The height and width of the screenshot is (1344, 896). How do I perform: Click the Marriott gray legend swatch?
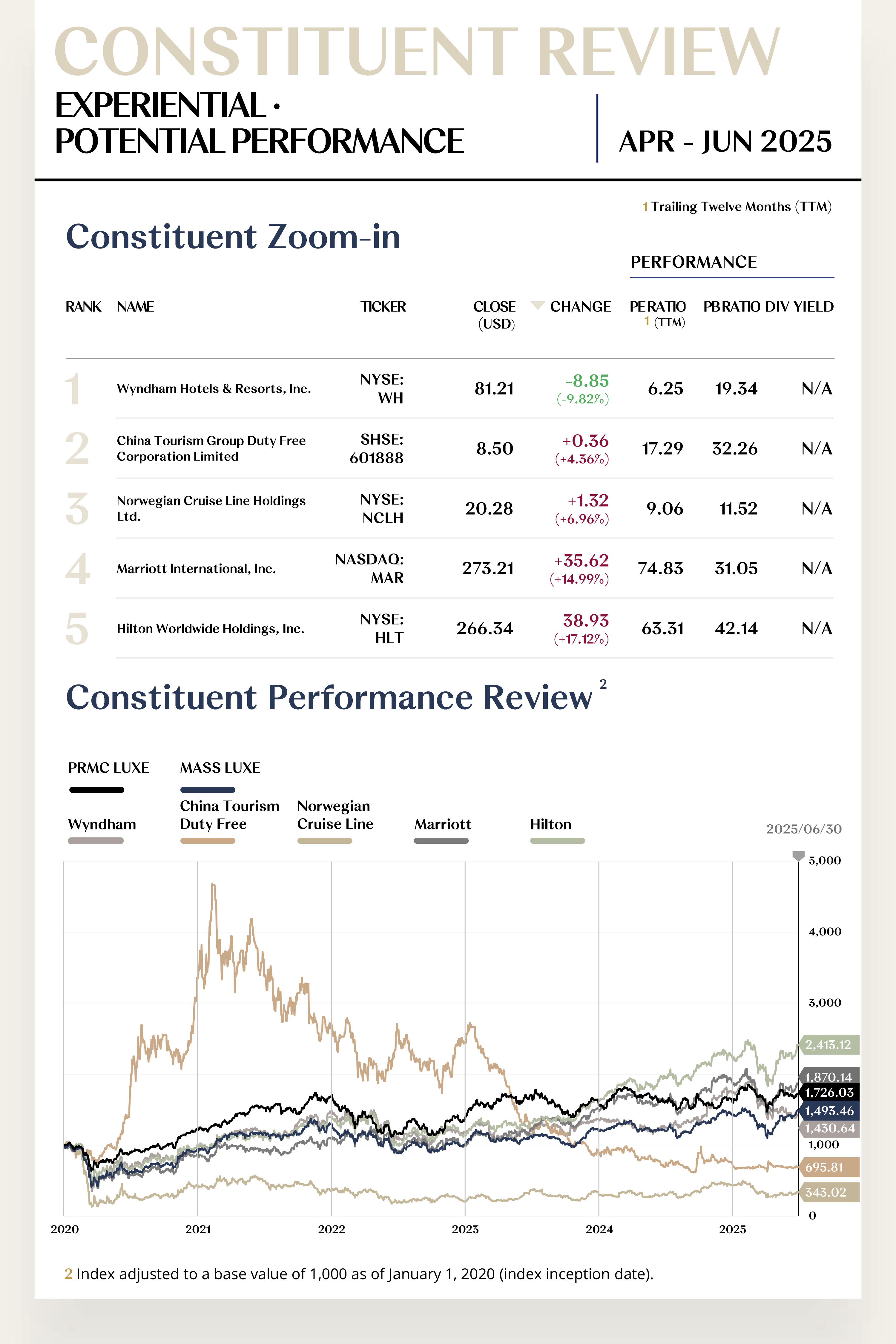[x=441, y=840]
